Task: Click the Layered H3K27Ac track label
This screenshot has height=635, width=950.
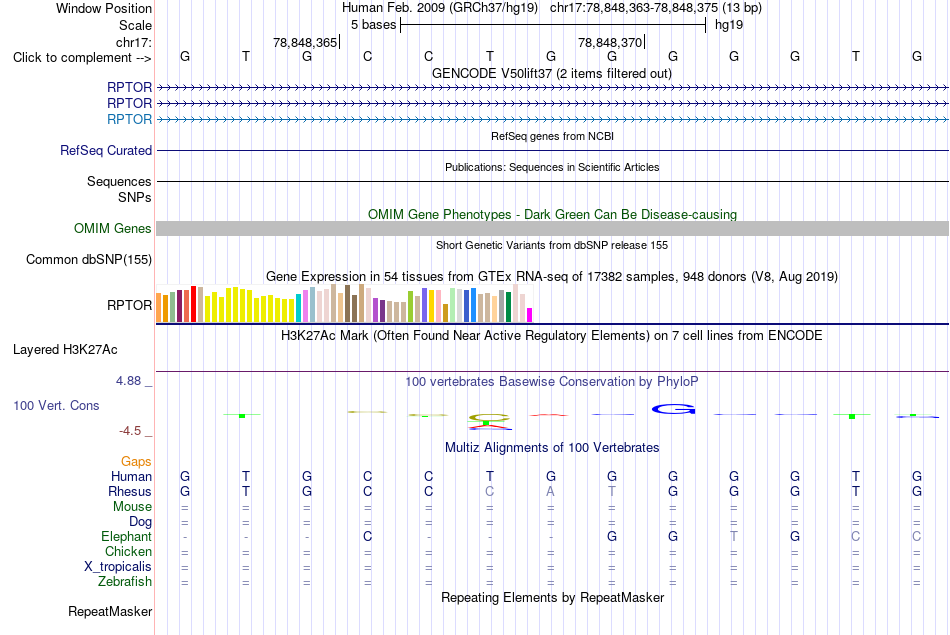Action: click(65, 350)
